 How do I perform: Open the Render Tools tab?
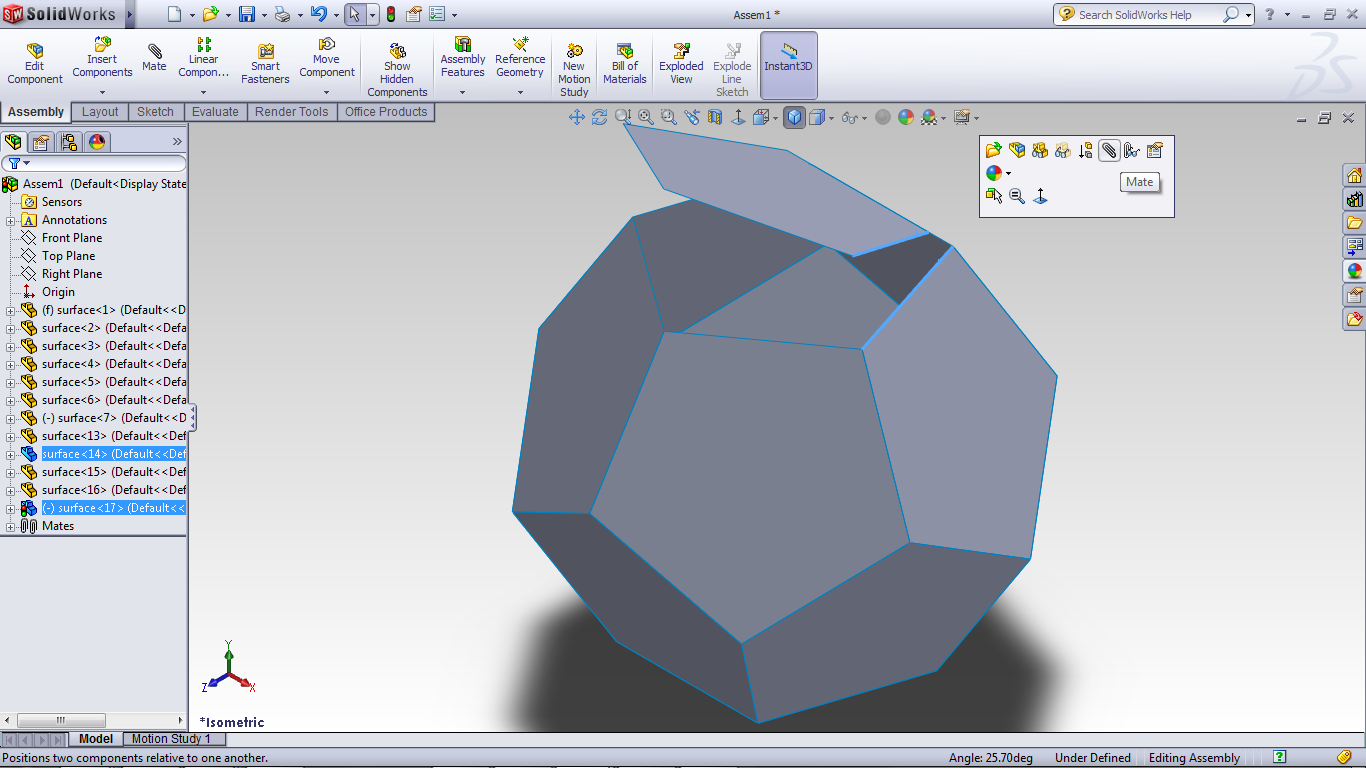tap(291, 112)
